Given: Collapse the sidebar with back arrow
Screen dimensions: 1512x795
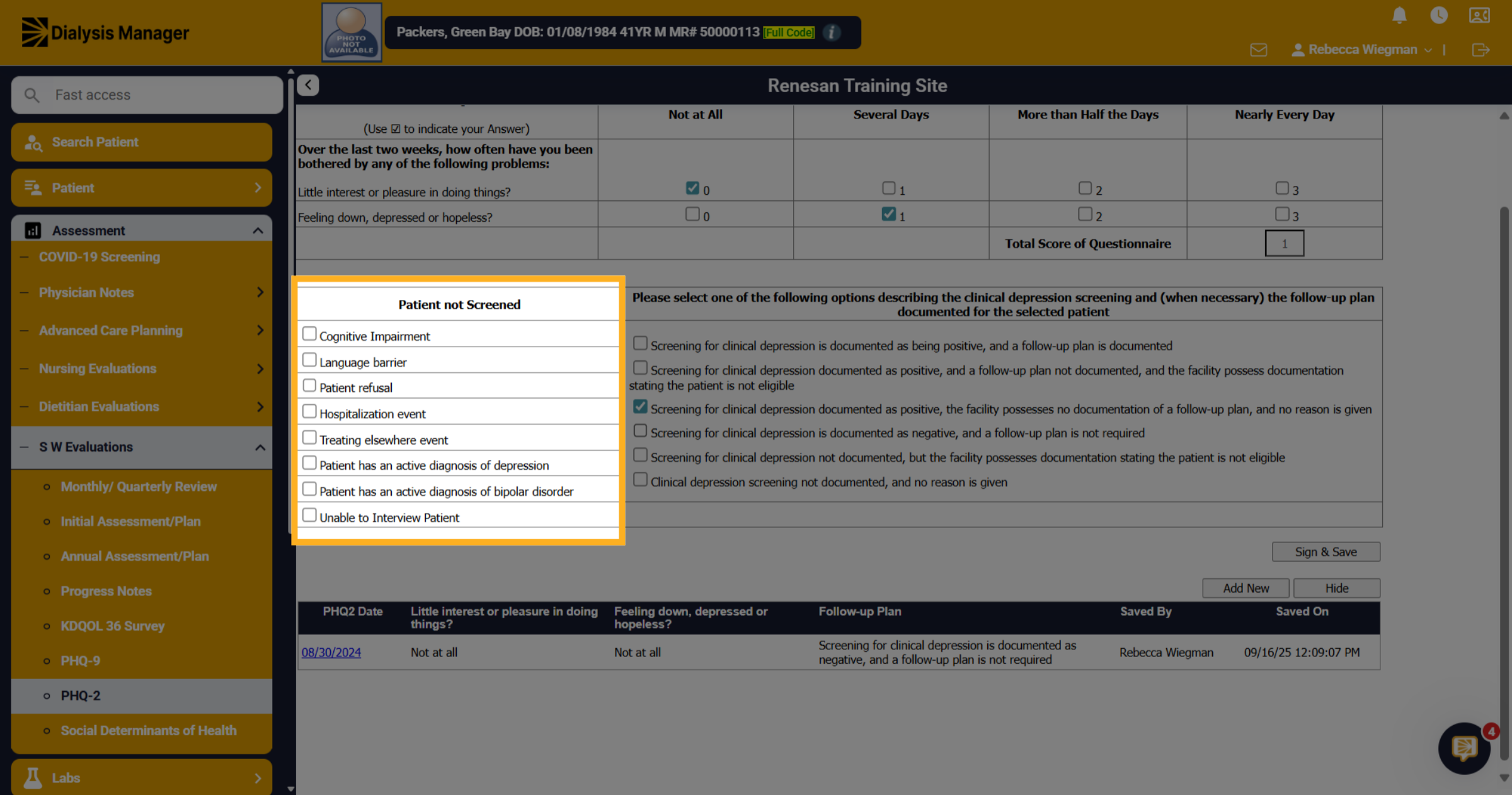Looking at the screenshot, I should point(308,85).
